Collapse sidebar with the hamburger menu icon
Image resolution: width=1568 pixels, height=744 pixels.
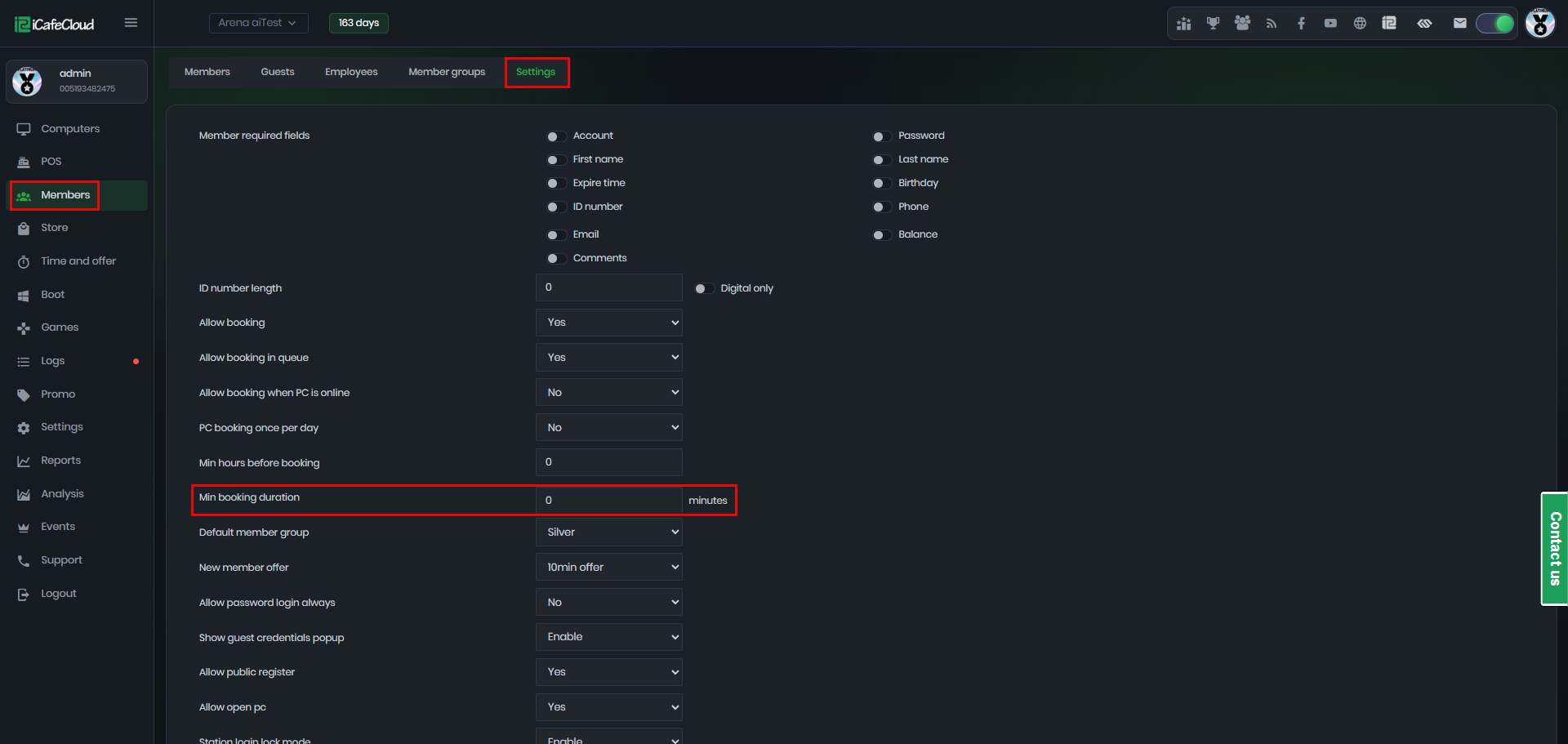pos(131,23)
